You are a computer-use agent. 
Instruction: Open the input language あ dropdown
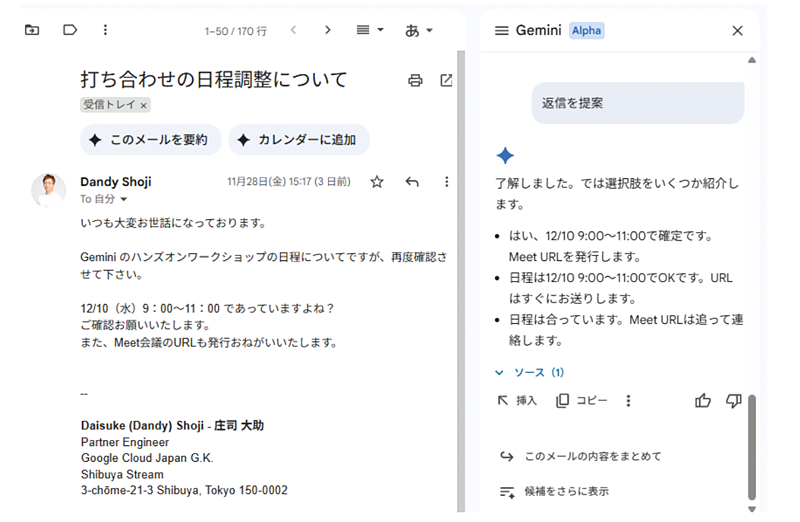[419, 30]
